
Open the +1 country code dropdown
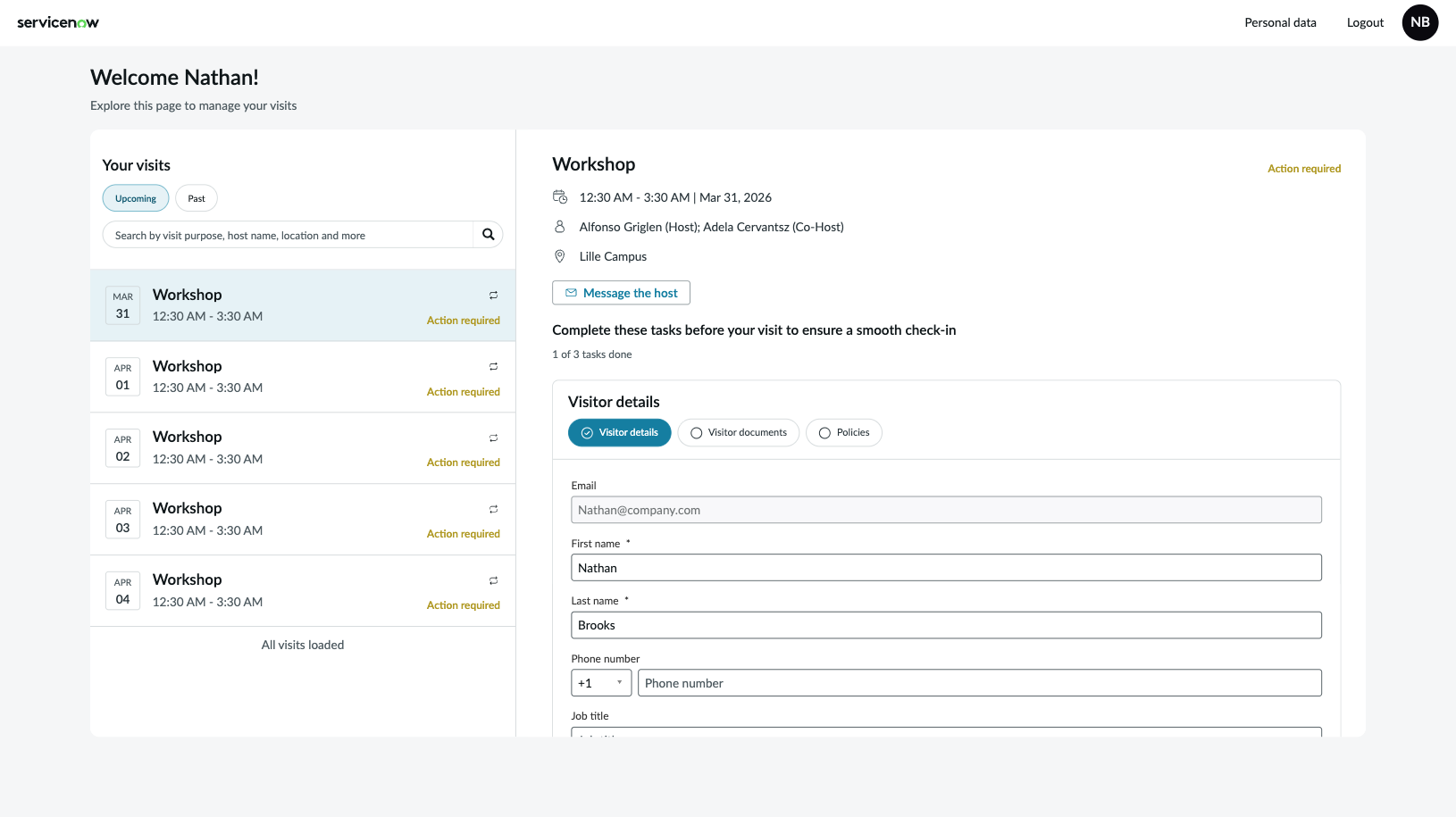click(x=601, y=683)
